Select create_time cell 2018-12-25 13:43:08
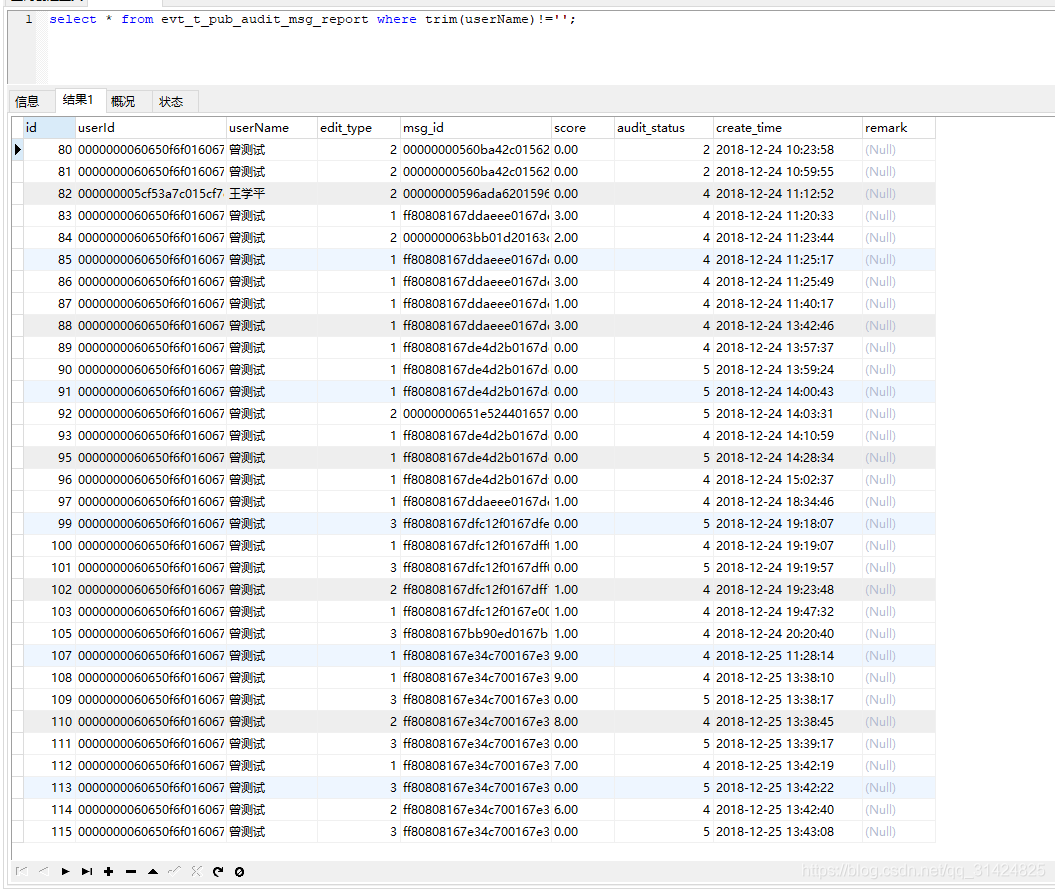This screenshot has height=889, width=1055. click(x=788, y=832)
